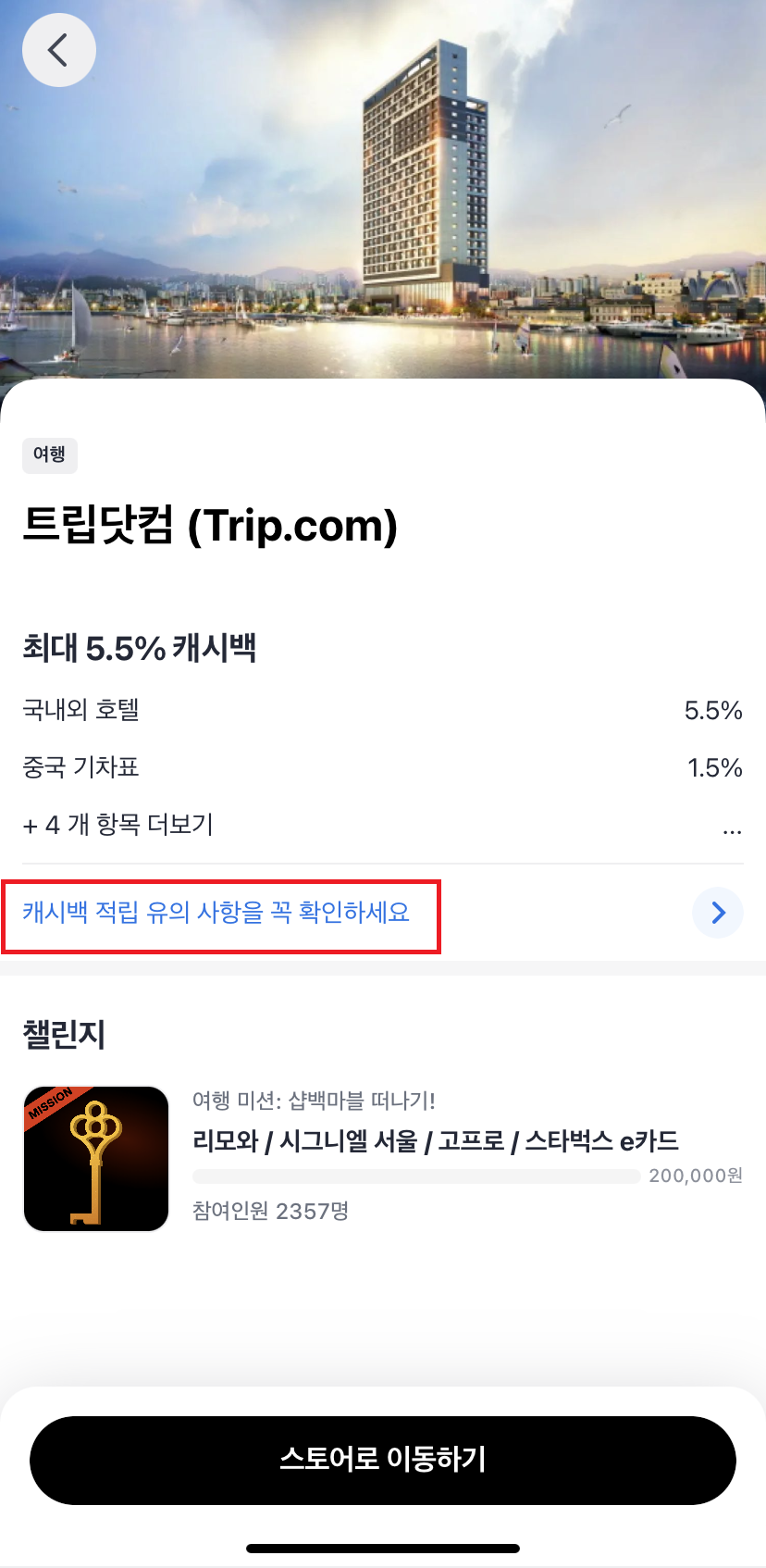
Task: Tap the golden key mission icon
Action: click(96, 1159)
